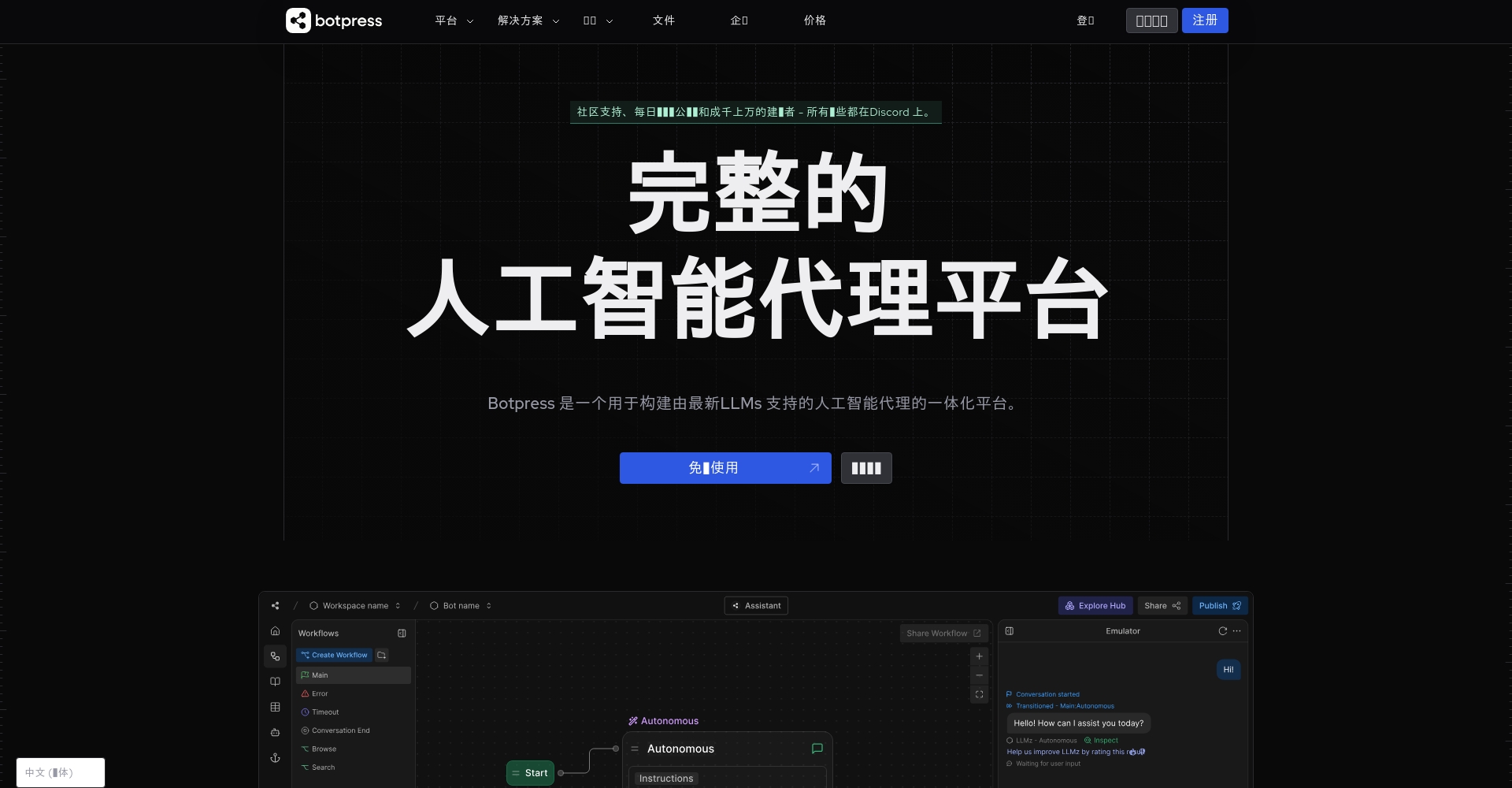1512x788 pixels.
Task: Open the Workspace name selector
Action: 355,606
